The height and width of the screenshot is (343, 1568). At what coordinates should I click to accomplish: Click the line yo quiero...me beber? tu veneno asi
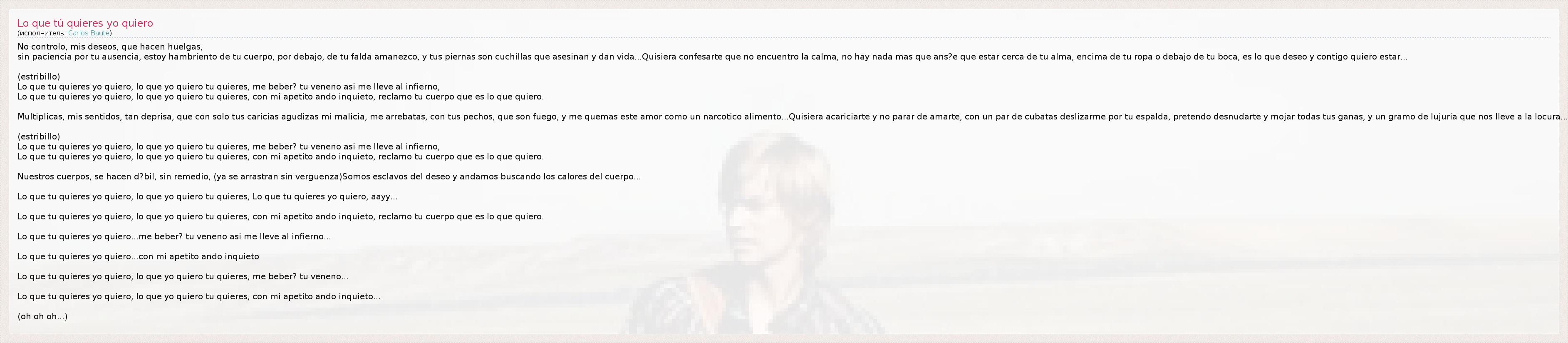click(x=174, y=236)
